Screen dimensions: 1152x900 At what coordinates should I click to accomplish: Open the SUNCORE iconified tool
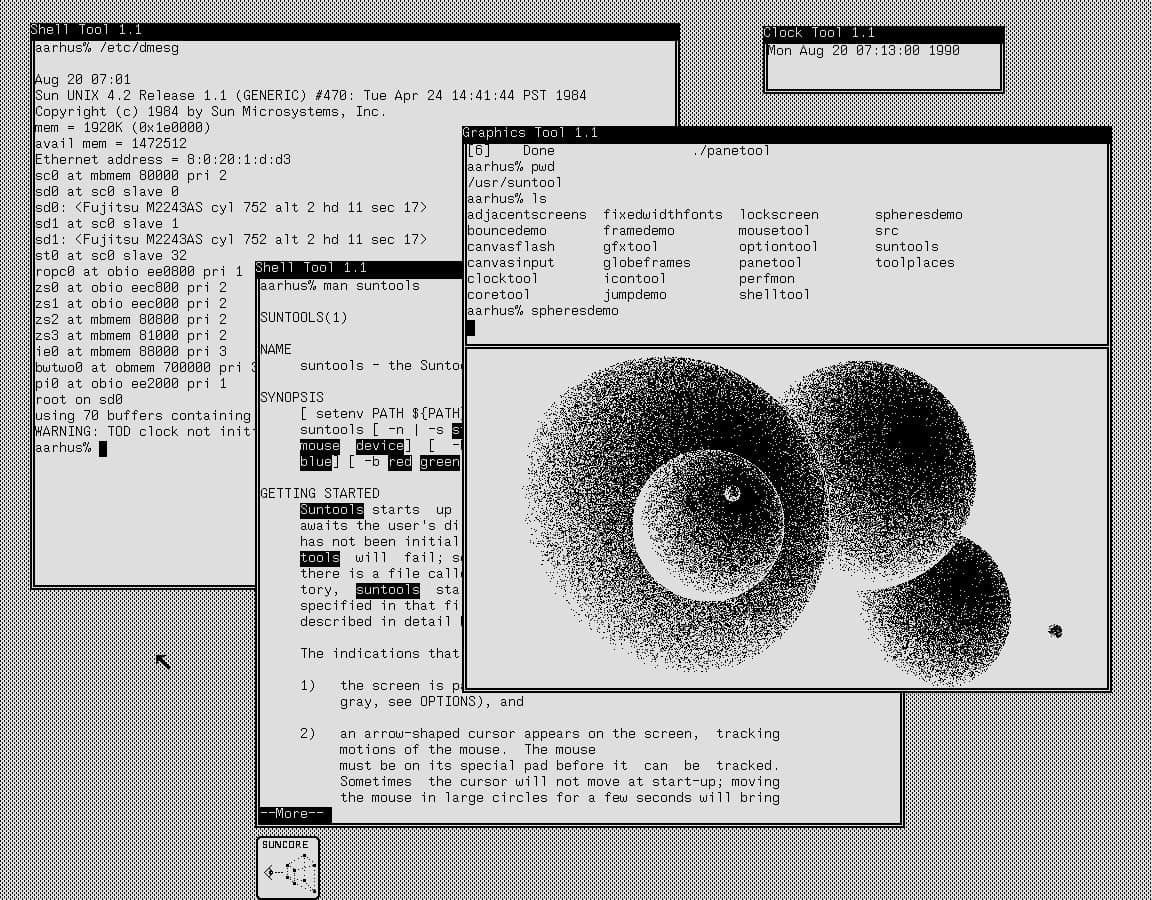click(x=288, y=868)
